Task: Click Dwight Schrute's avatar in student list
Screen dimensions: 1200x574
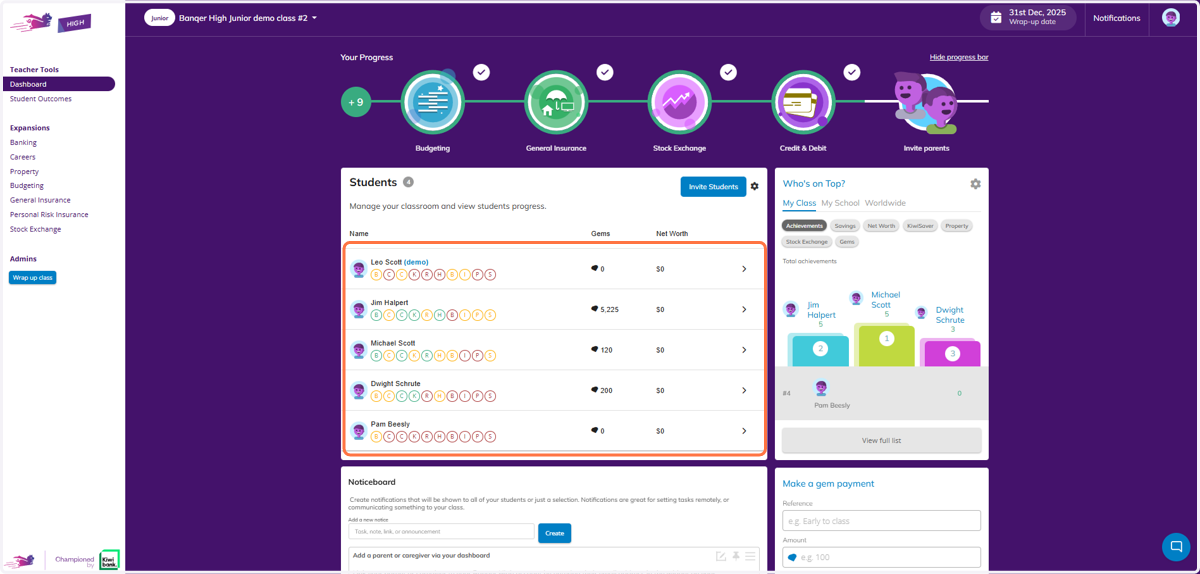Action: (x=359, y=391)
